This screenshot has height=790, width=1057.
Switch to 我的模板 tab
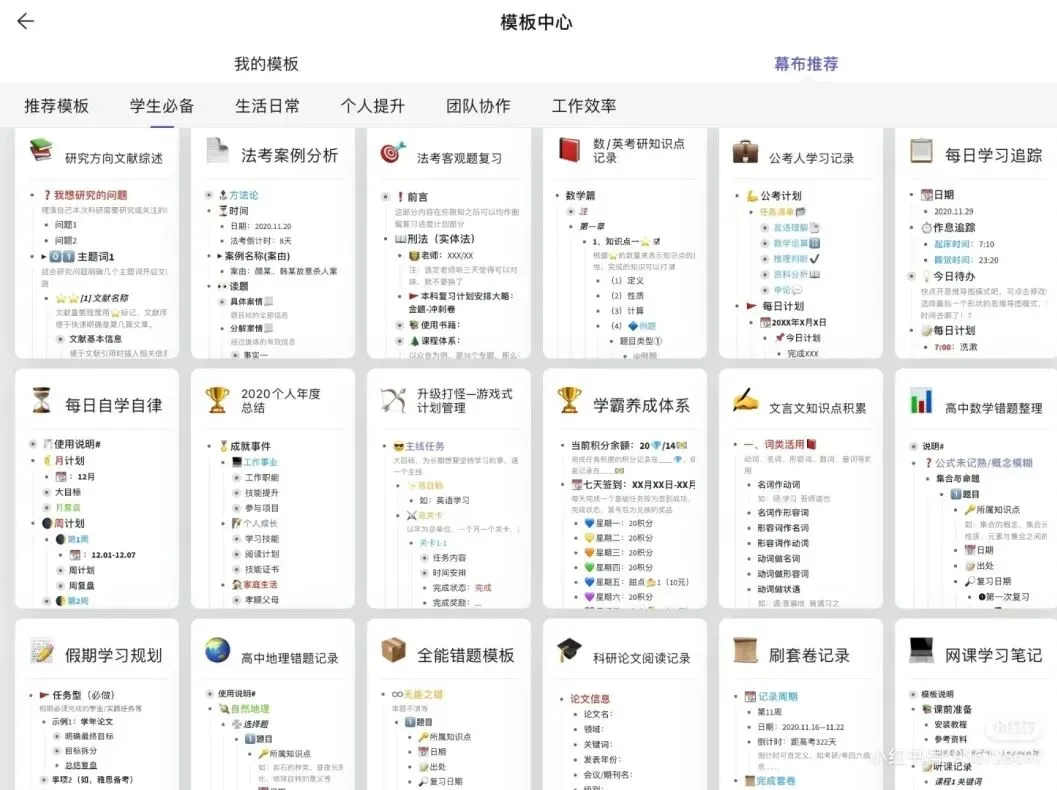(266, 64)
